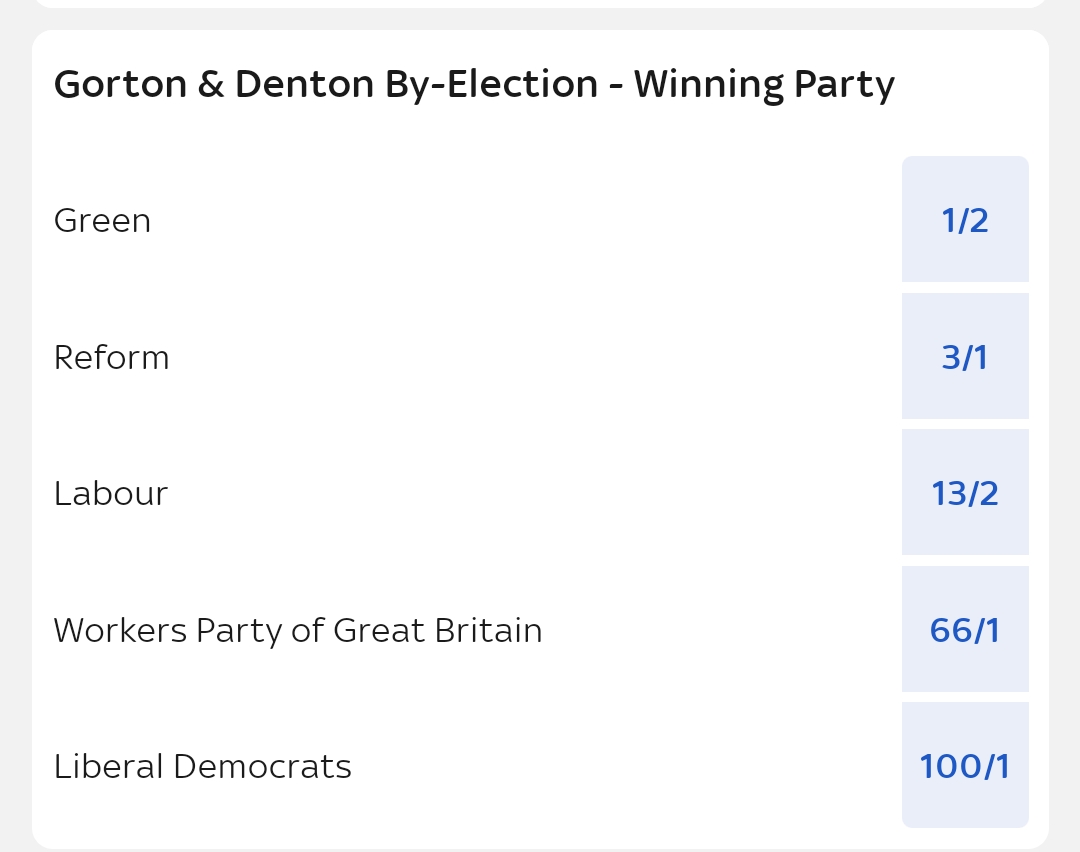
Task: Pick Reform at 3/1 odds
Action: click(965, 357)
